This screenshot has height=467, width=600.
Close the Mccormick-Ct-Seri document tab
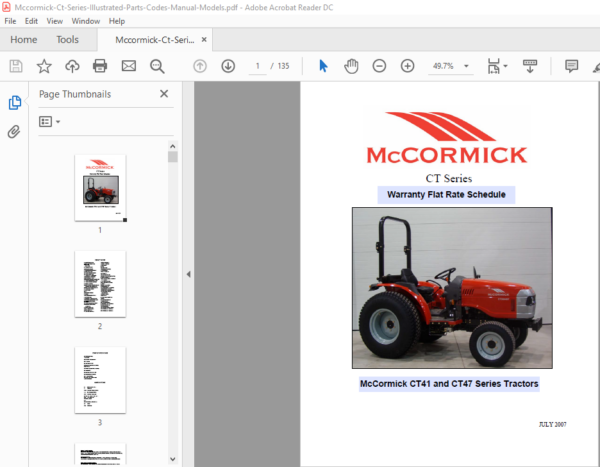[204, 39]
